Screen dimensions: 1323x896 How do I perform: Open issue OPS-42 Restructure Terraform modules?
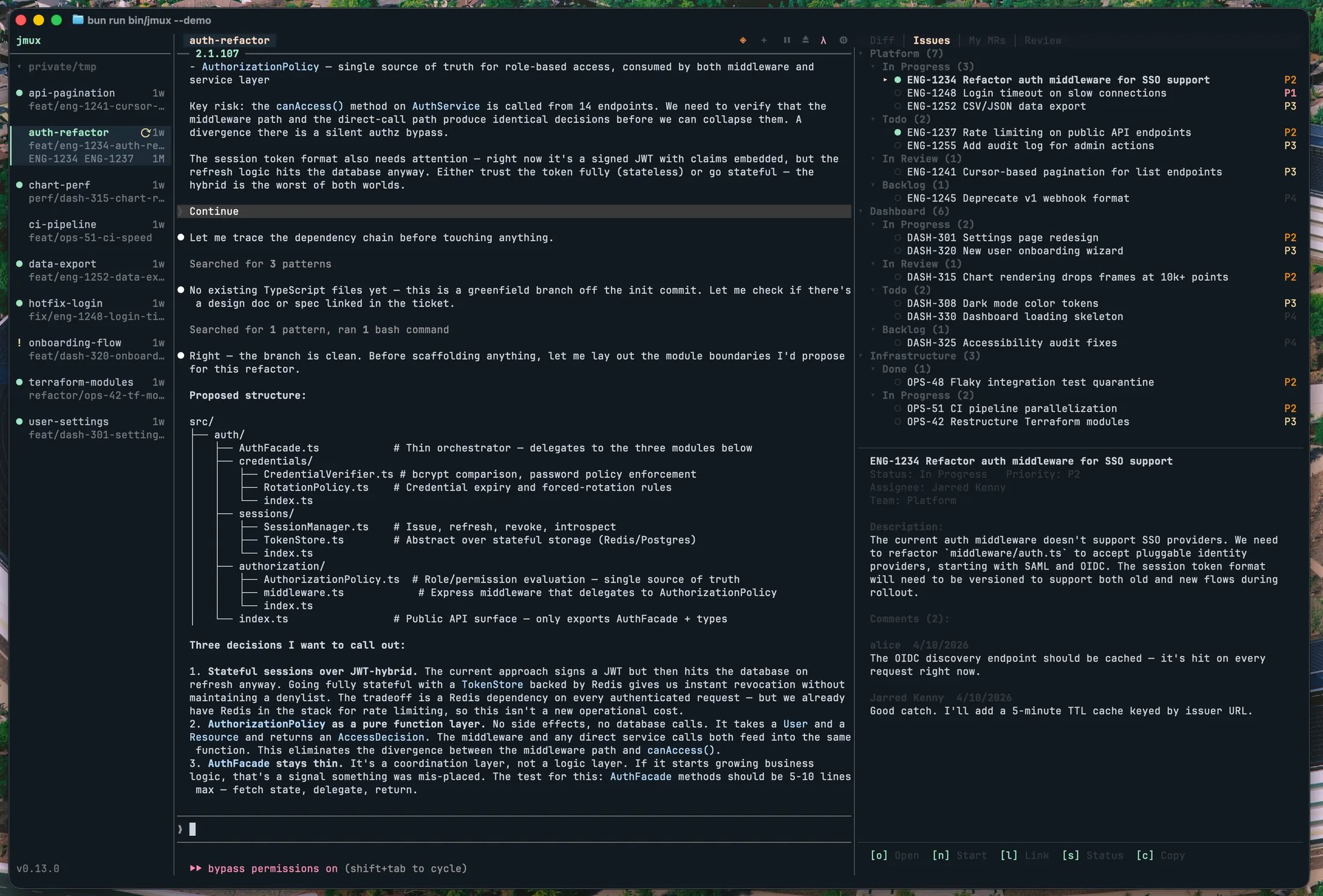1018,422
